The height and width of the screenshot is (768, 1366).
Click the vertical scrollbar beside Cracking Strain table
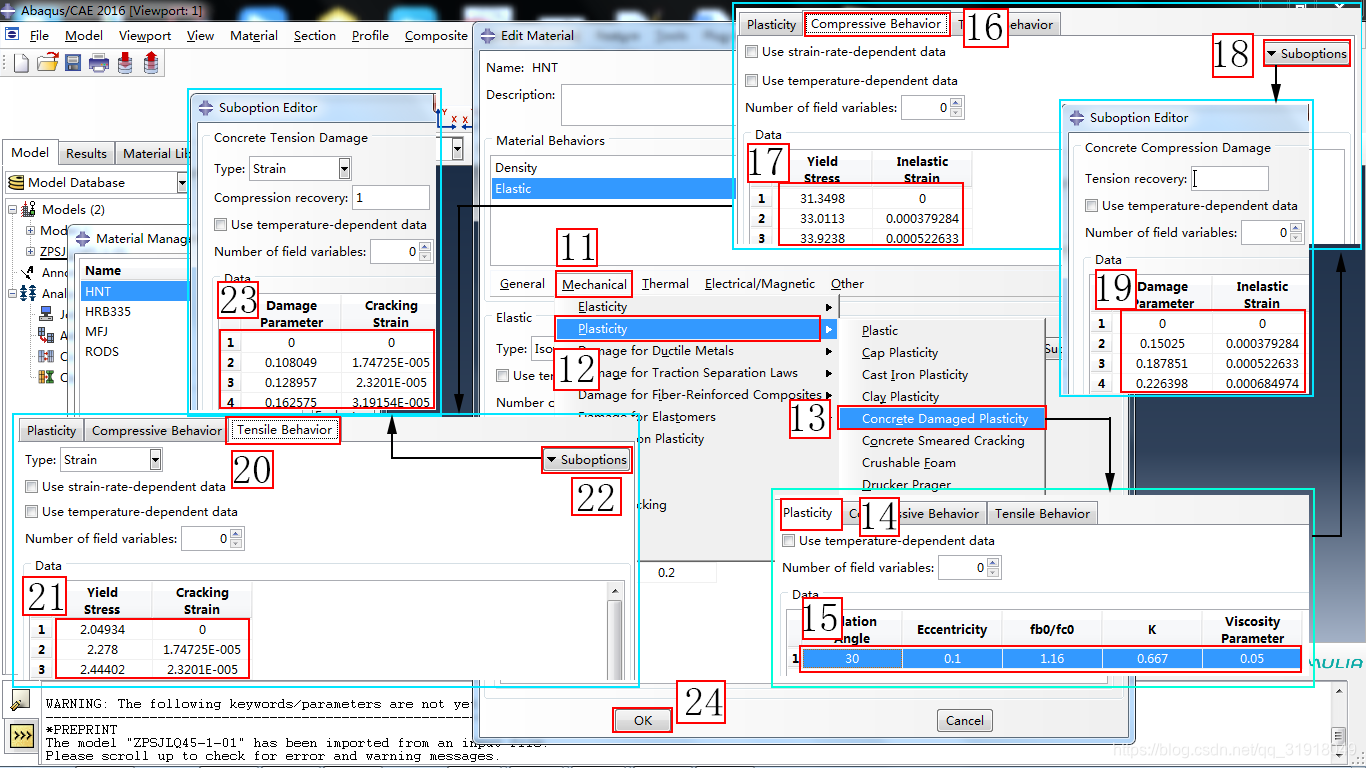pyautogui.click(x=614, y=631)
